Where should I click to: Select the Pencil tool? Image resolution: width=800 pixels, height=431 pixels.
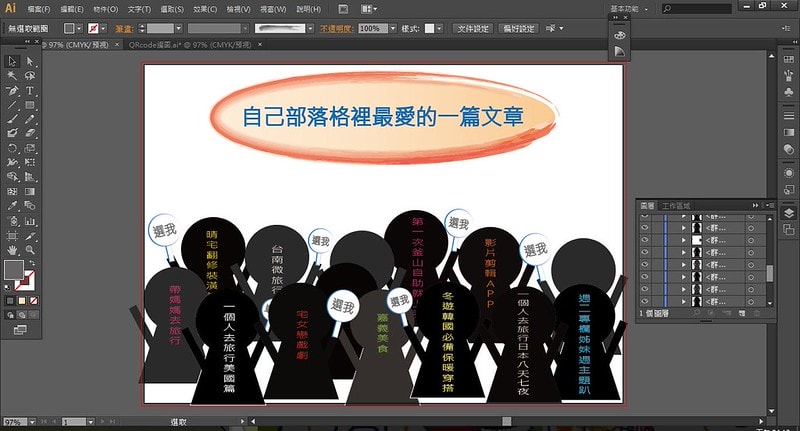(x=30, y=119)
